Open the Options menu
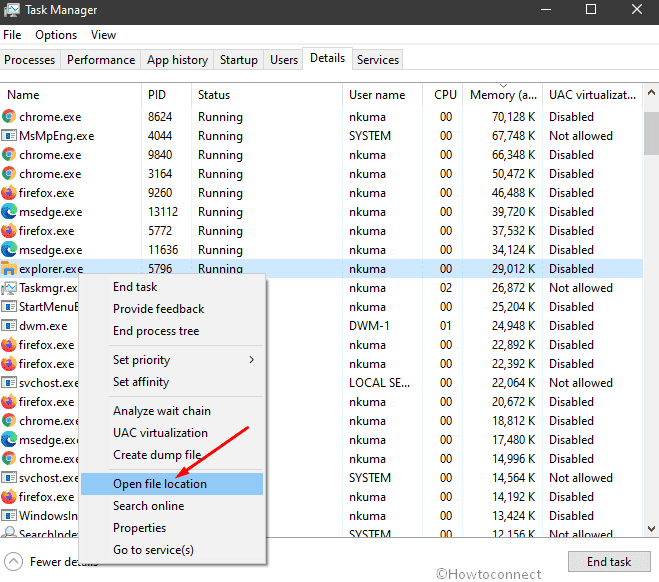This screenshot has width=659, height=582. click(x=56, y=35)
